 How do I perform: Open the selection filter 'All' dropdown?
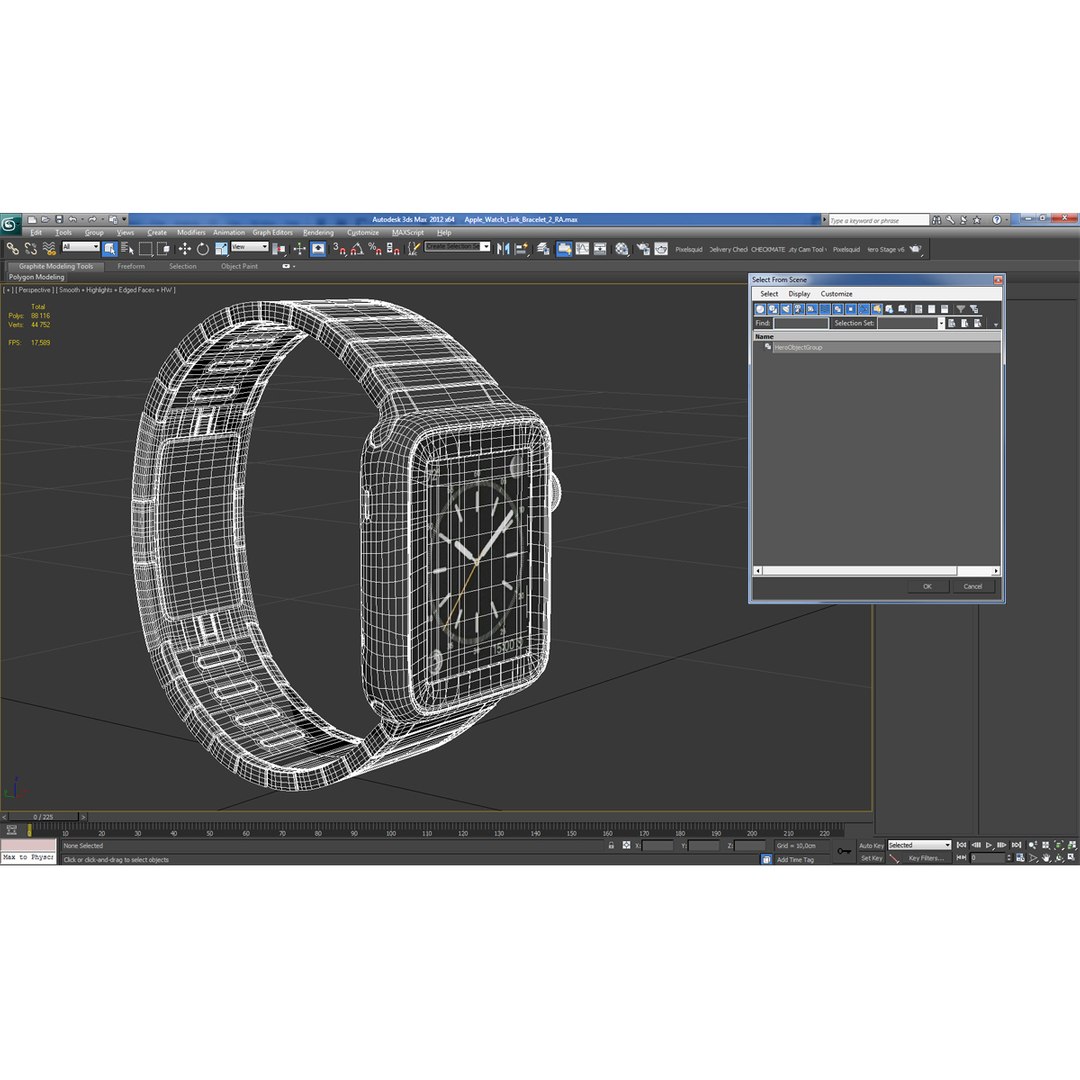click(x=81, y=247)
